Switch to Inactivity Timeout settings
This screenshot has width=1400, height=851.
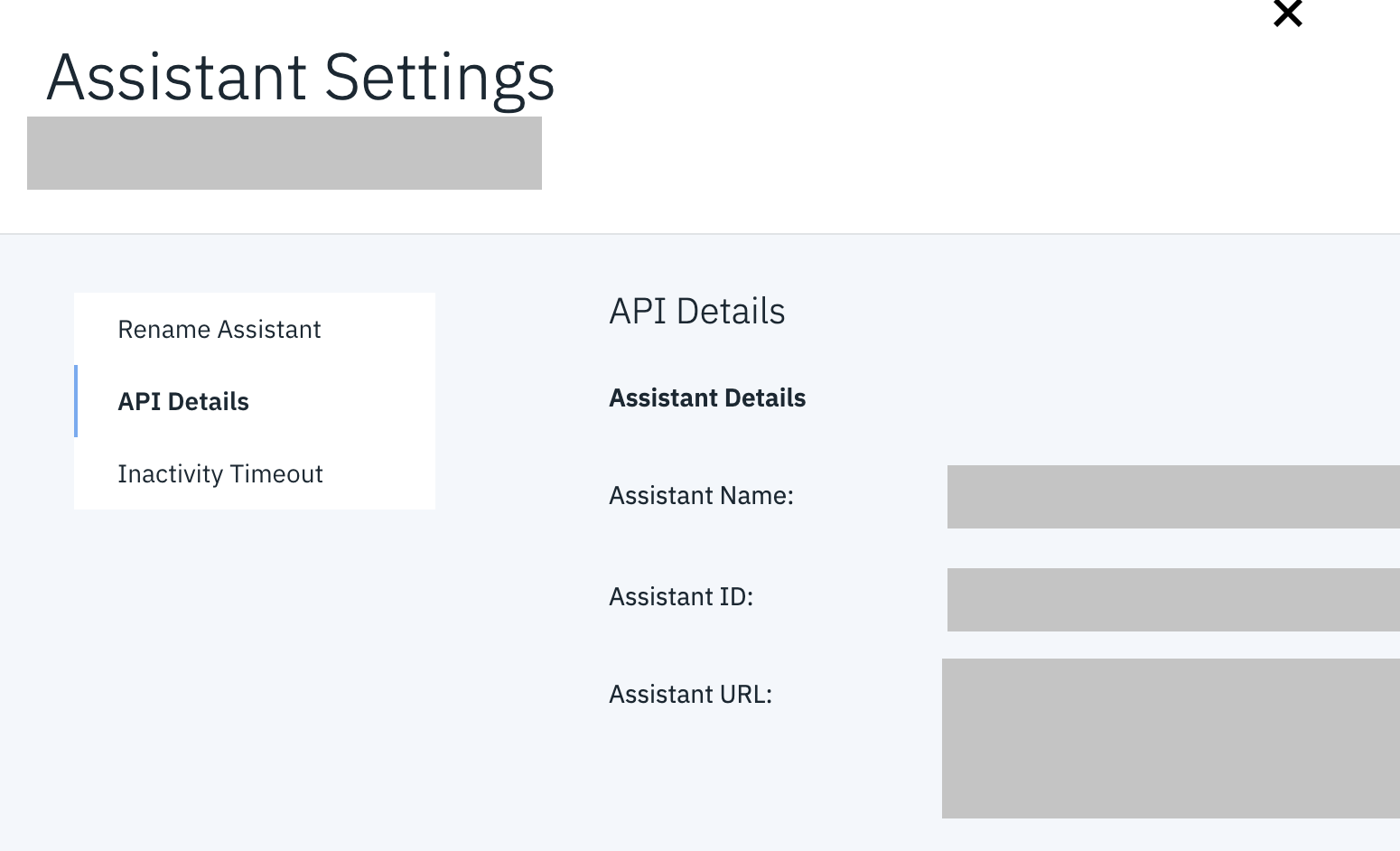point(220,474)
